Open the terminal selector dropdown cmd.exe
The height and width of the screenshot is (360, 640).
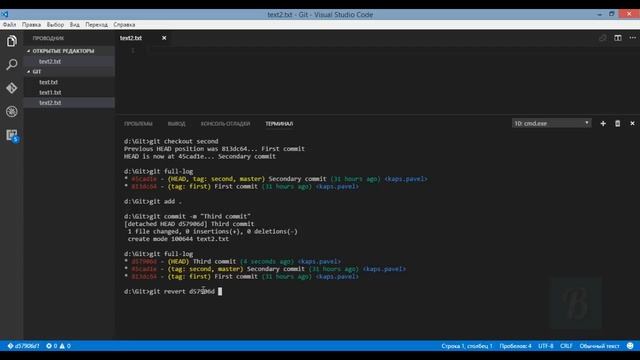pyautogui.click(x=551, y=123)
